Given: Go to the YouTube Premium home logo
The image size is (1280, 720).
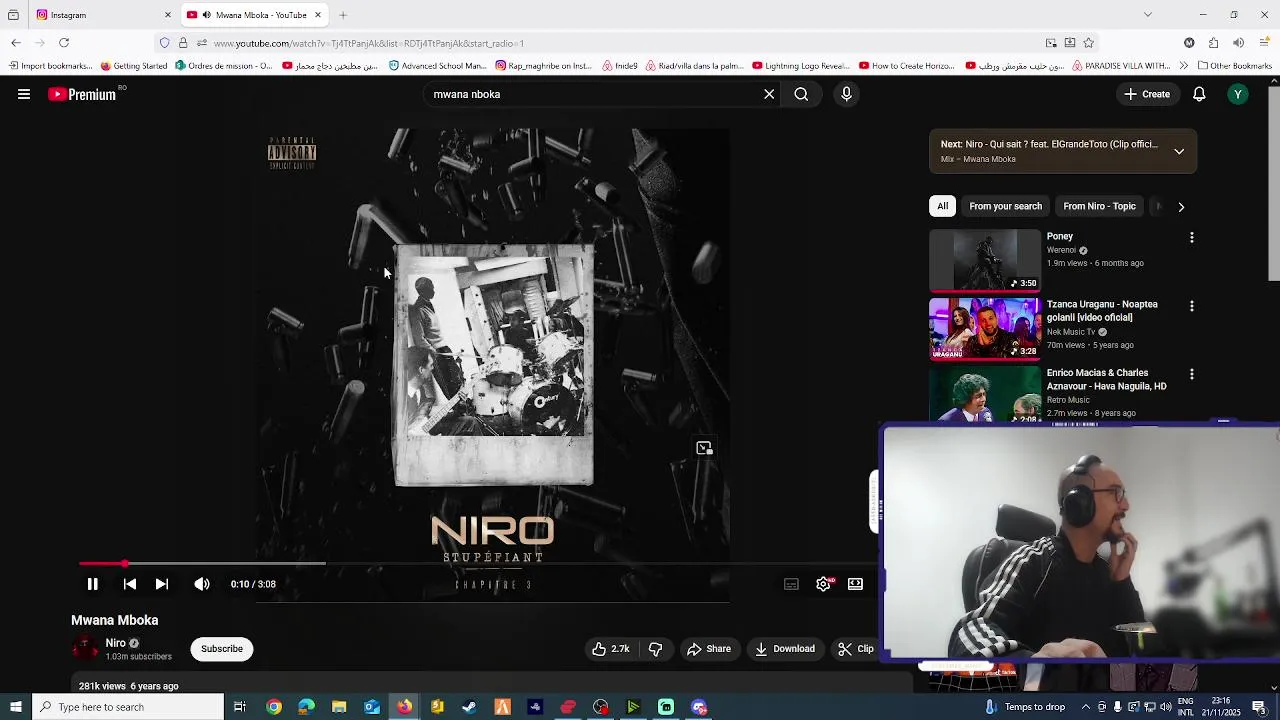Looking at the screenshot, I should coord(82,94).
